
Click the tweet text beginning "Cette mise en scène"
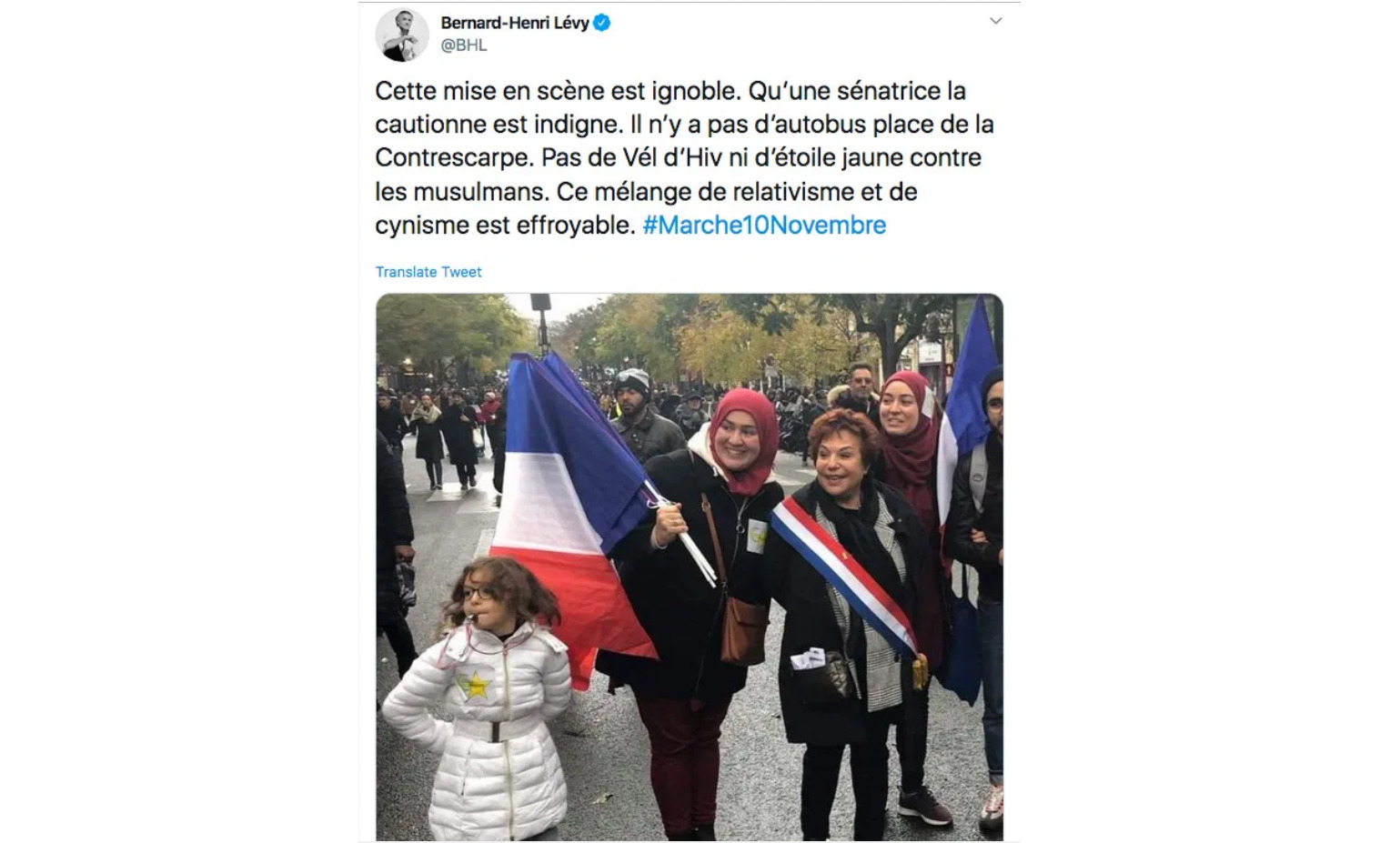click(684, 158)
